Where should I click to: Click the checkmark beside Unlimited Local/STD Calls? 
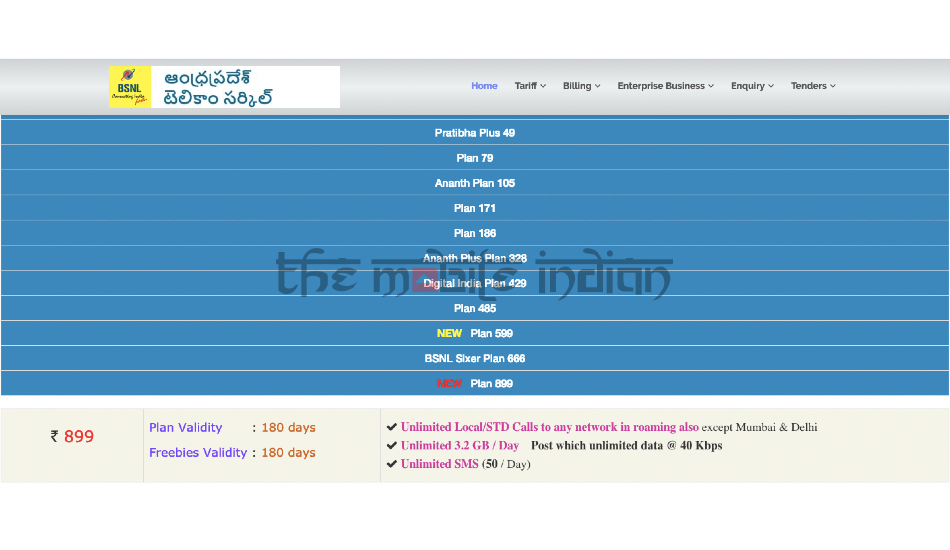[x=392, y=427]
